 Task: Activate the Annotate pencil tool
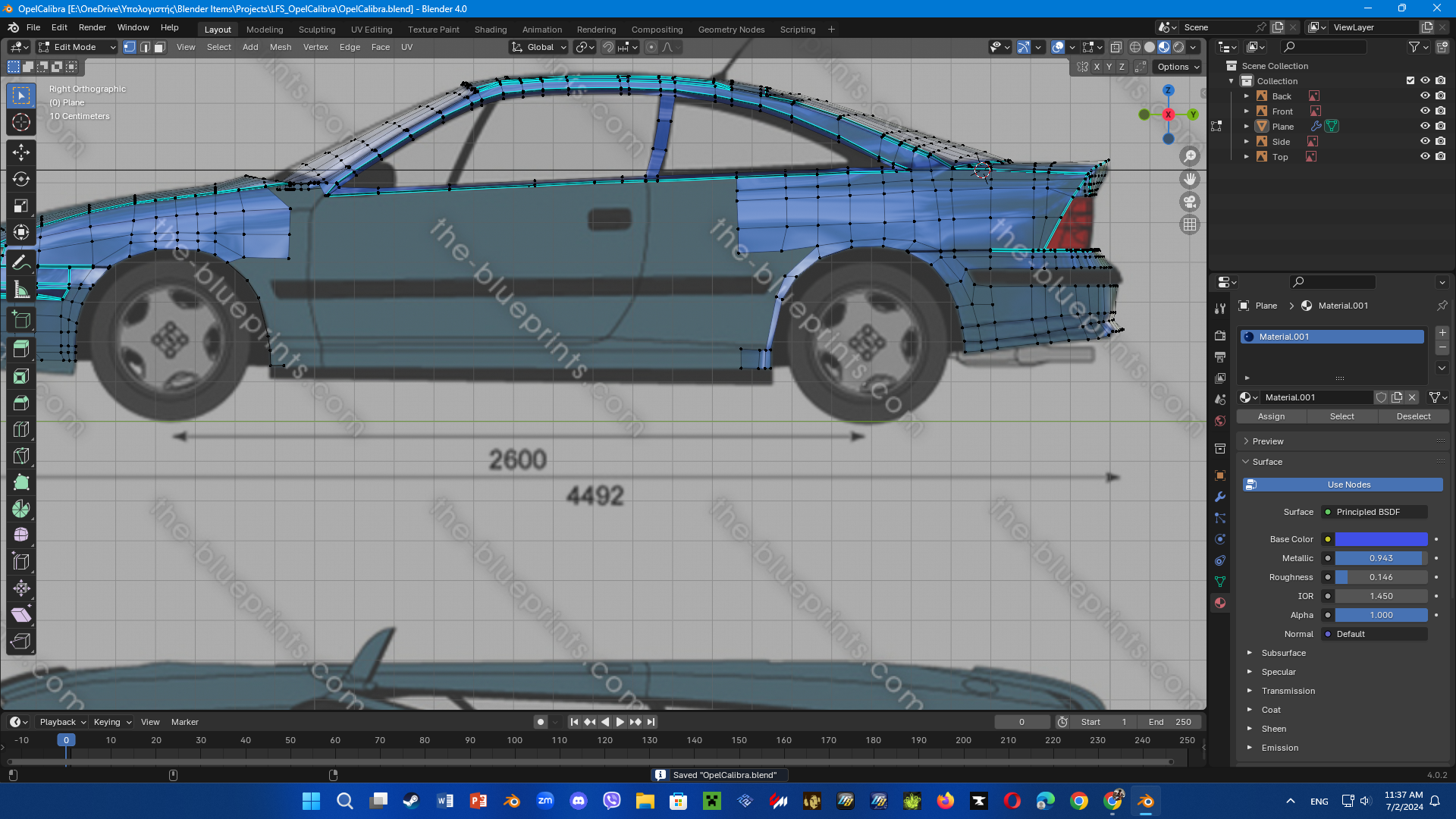(x=21, y=262)
